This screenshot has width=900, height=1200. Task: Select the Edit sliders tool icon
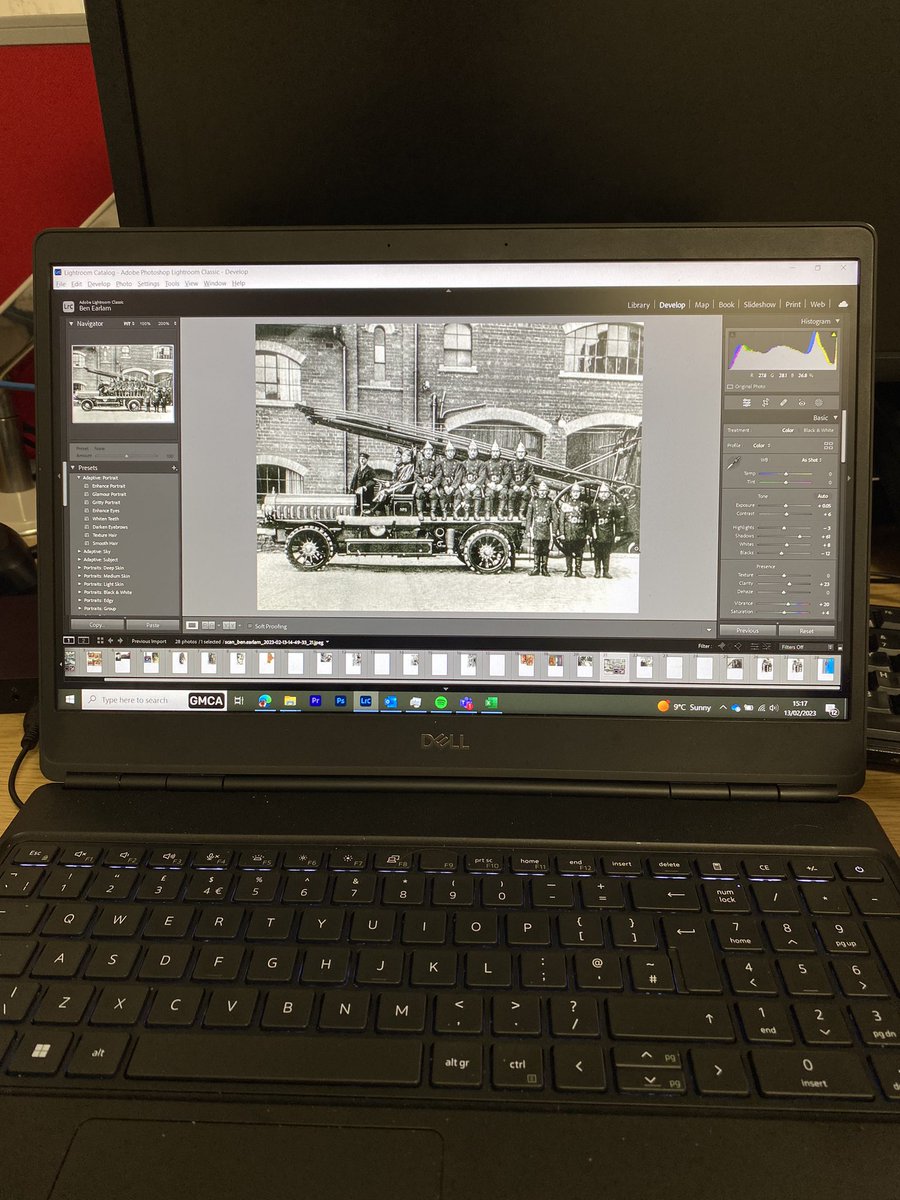pyautogui.click(x=747, y=402)
